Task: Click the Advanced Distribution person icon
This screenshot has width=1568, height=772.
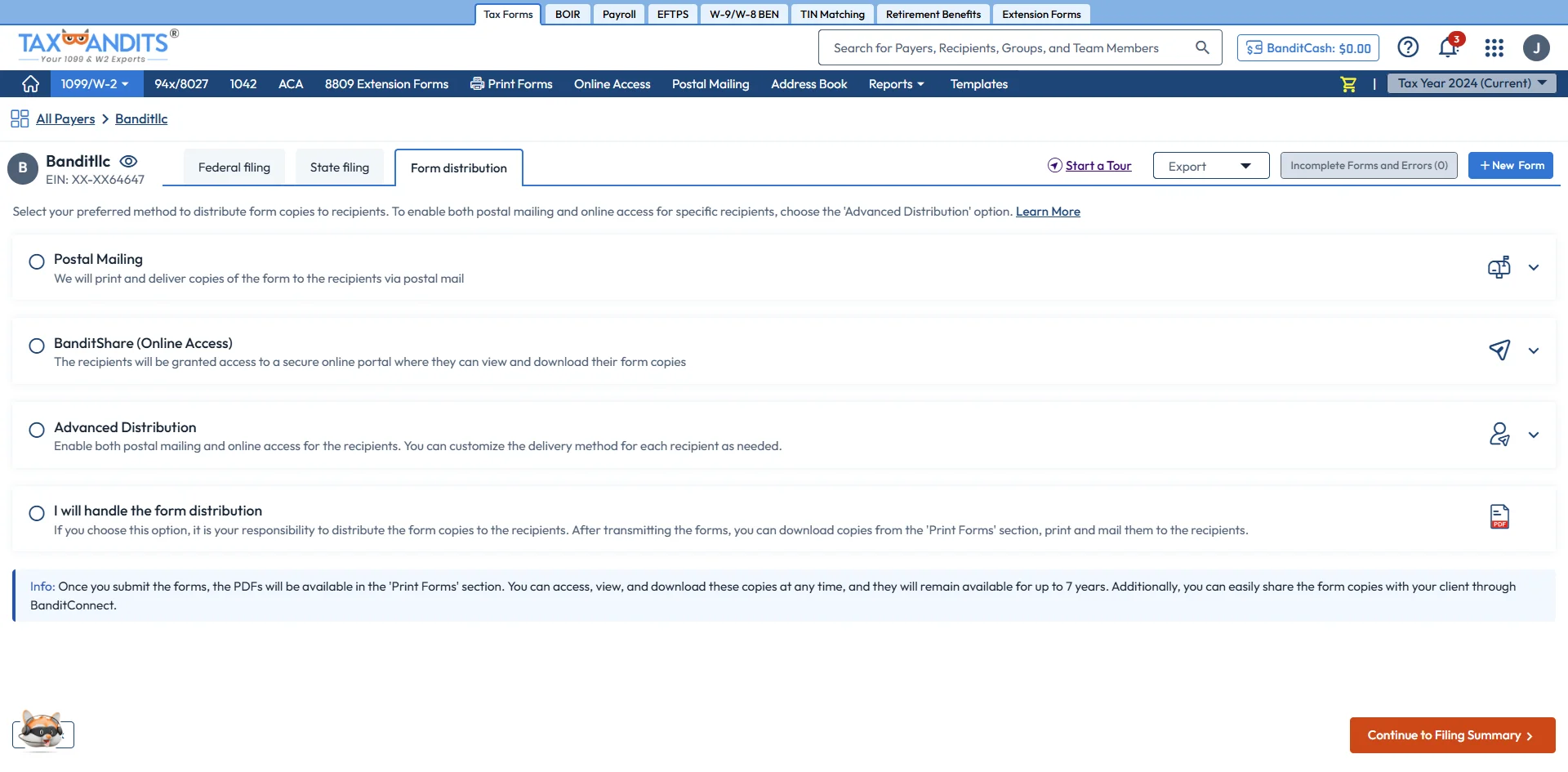Action: (x=1499, y=434)
